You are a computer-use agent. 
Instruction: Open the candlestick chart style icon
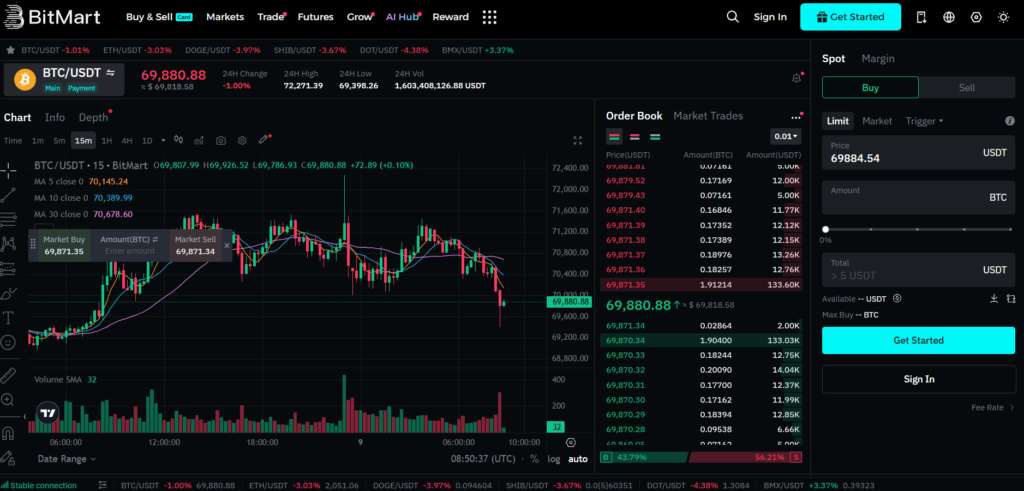tap(178, 140)
